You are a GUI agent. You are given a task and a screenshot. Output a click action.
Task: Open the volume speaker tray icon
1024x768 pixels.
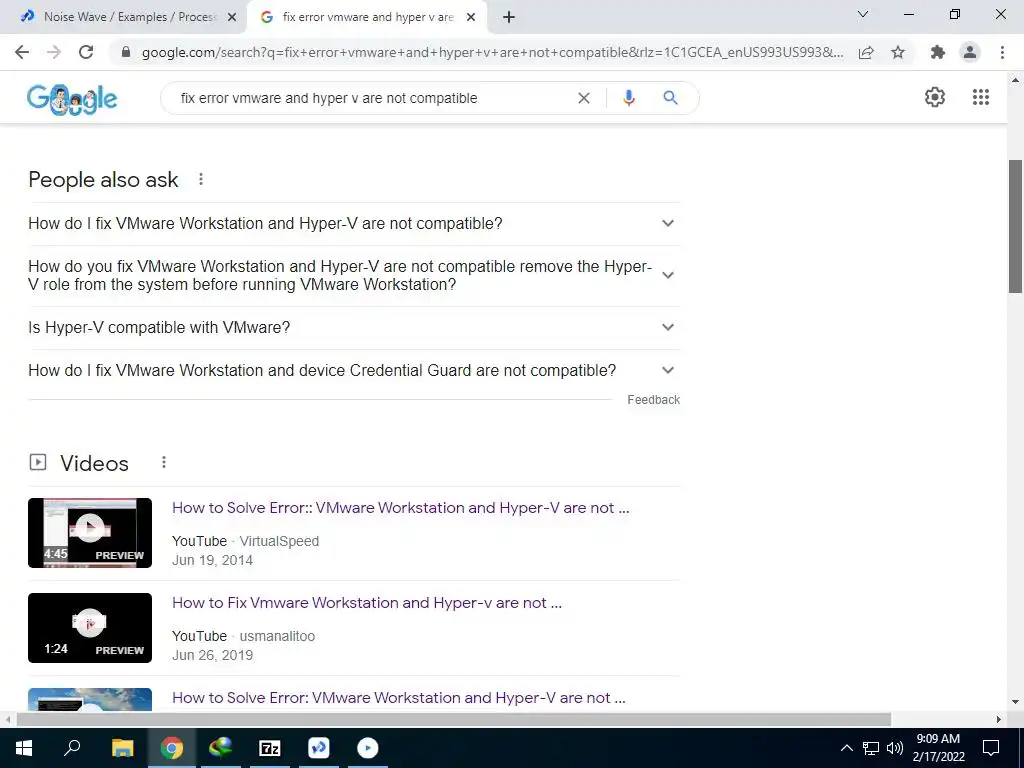(x=895, y=748)
